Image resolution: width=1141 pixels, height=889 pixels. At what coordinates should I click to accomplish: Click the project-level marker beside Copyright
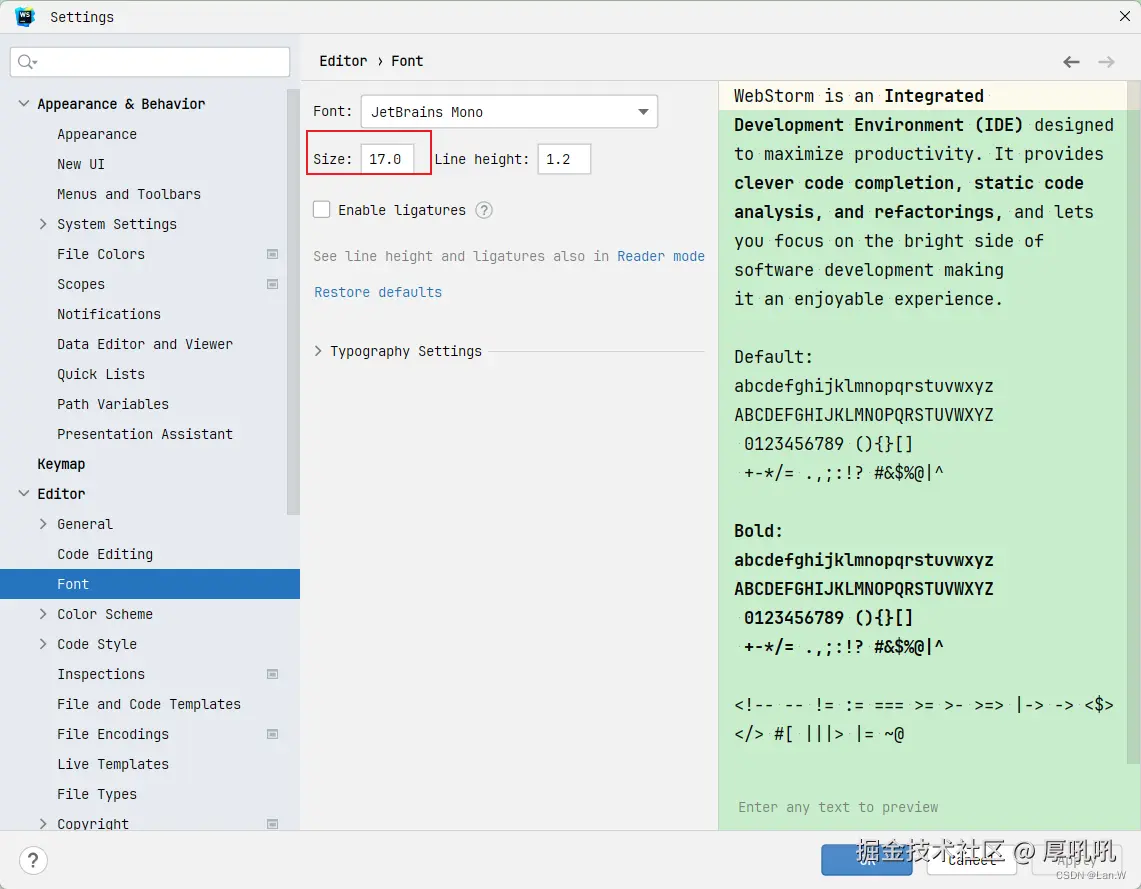pyautogui.click(x=273, y=824)
